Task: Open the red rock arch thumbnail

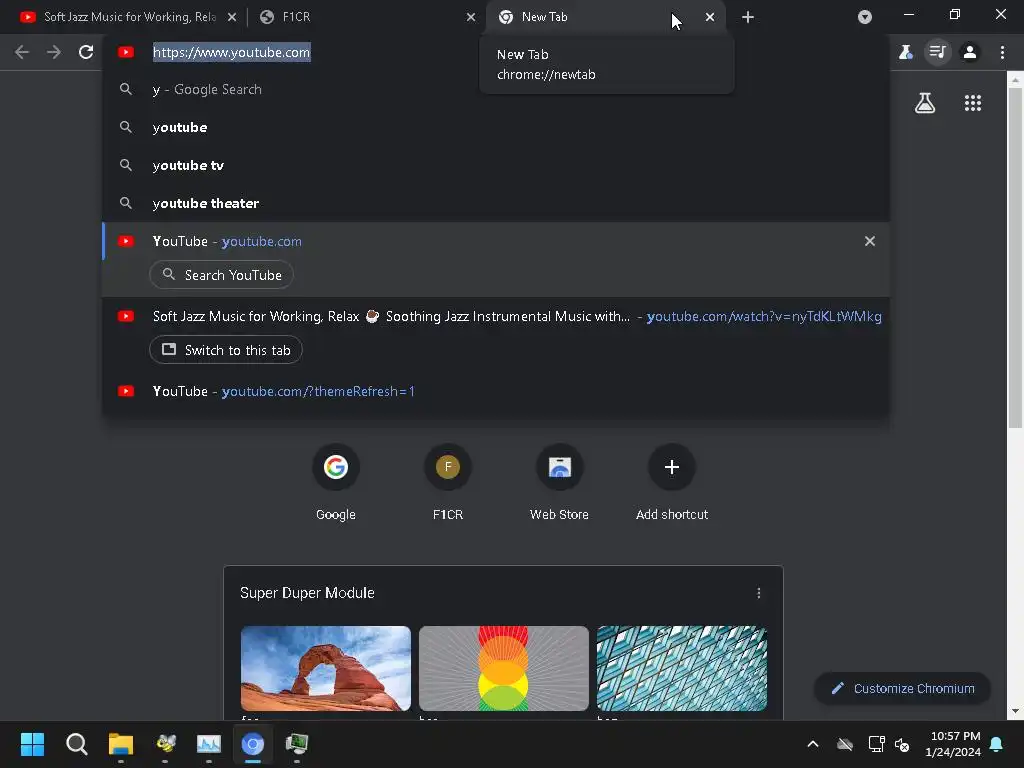Action: point(326,669)
